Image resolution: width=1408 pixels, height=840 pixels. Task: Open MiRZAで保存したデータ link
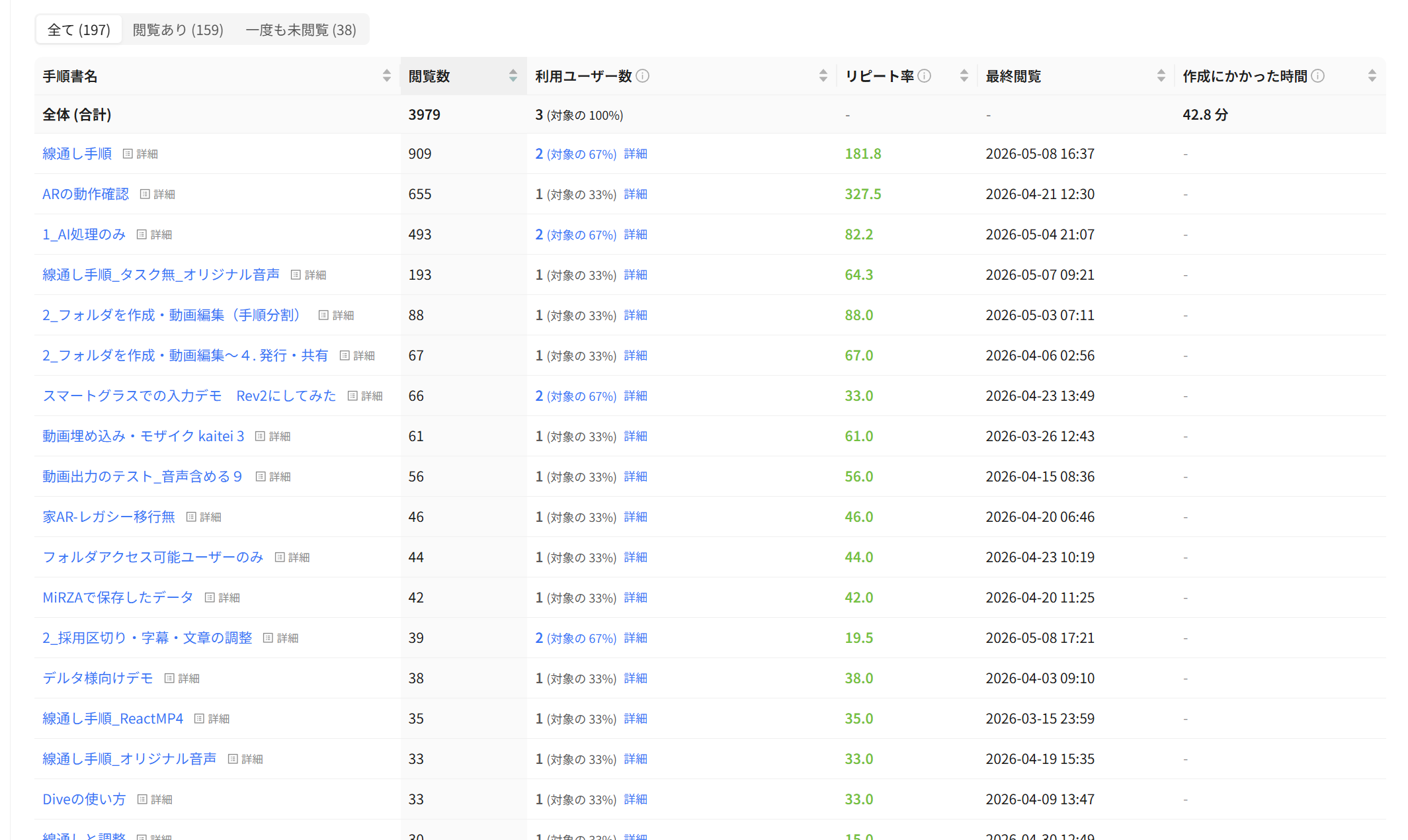[x=118, y=597]
